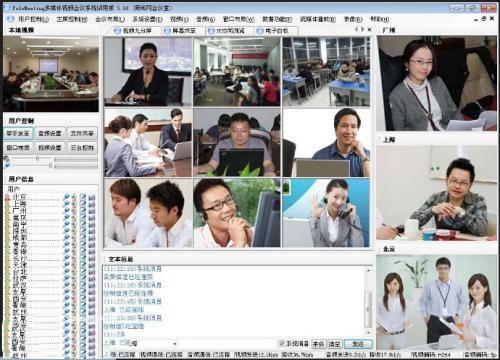Click the 屏幕共享 tab icon
The image size is (500, 360).
click(x=167, y=31)
